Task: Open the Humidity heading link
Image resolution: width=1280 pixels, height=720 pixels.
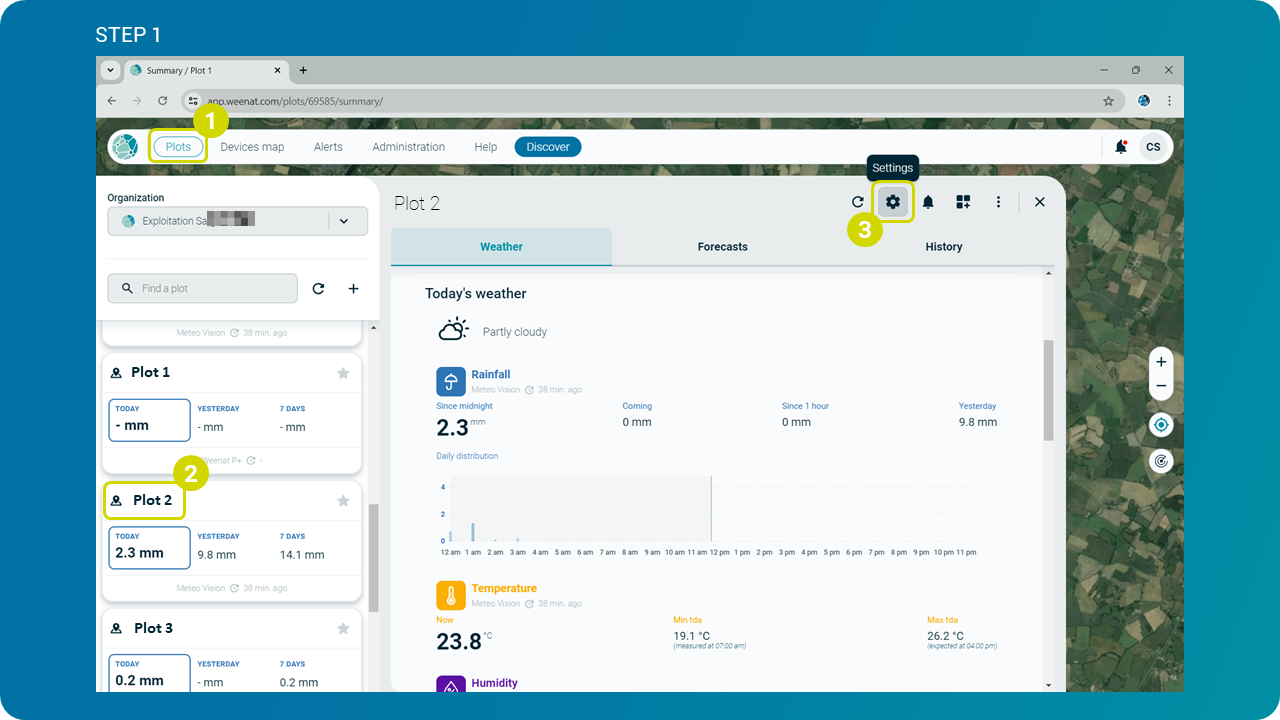Action: (x=495, y=683)
